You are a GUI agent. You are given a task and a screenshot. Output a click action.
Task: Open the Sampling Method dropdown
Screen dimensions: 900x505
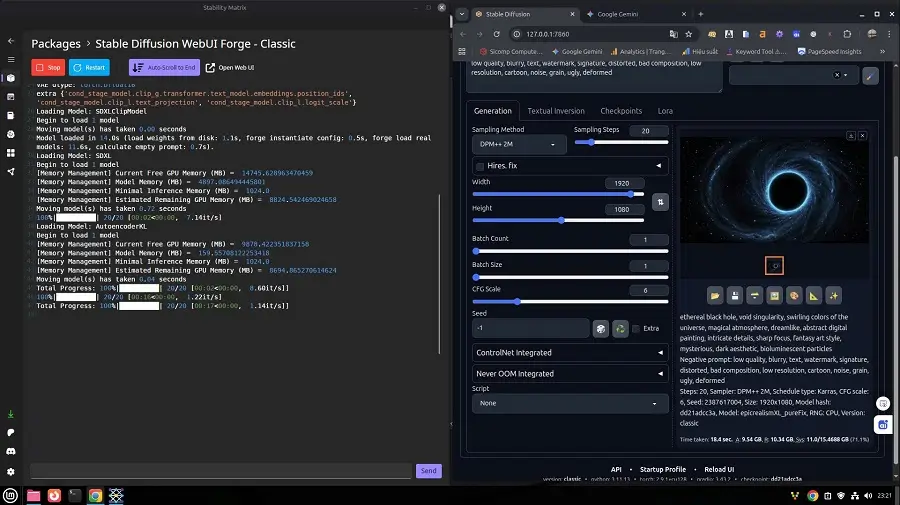tap(519, 144)
